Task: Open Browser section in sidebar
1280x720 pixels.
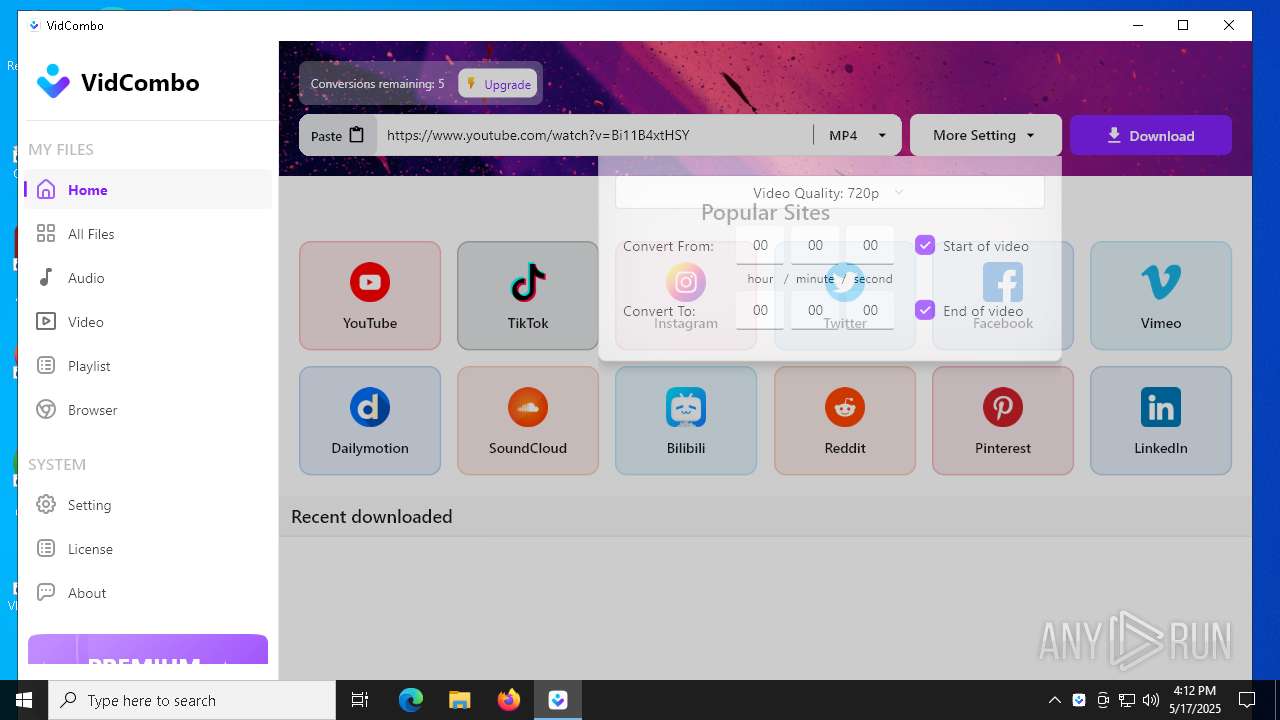Action: pos(148,410)
